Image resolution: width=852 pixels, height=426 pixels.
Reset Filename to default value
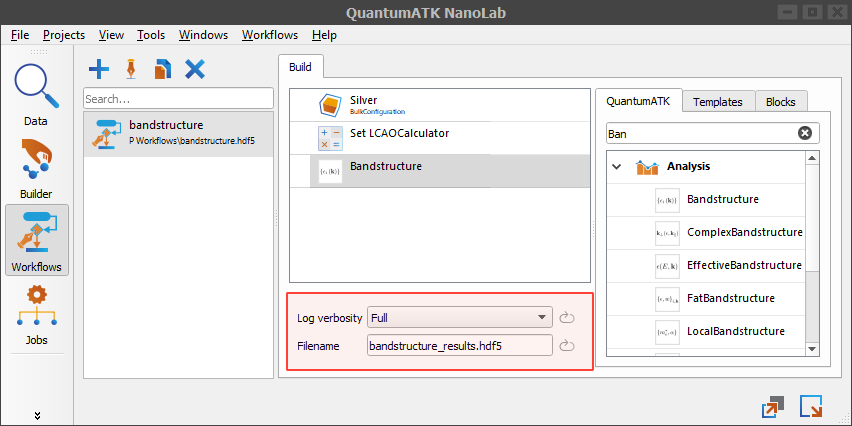point(566,346)
